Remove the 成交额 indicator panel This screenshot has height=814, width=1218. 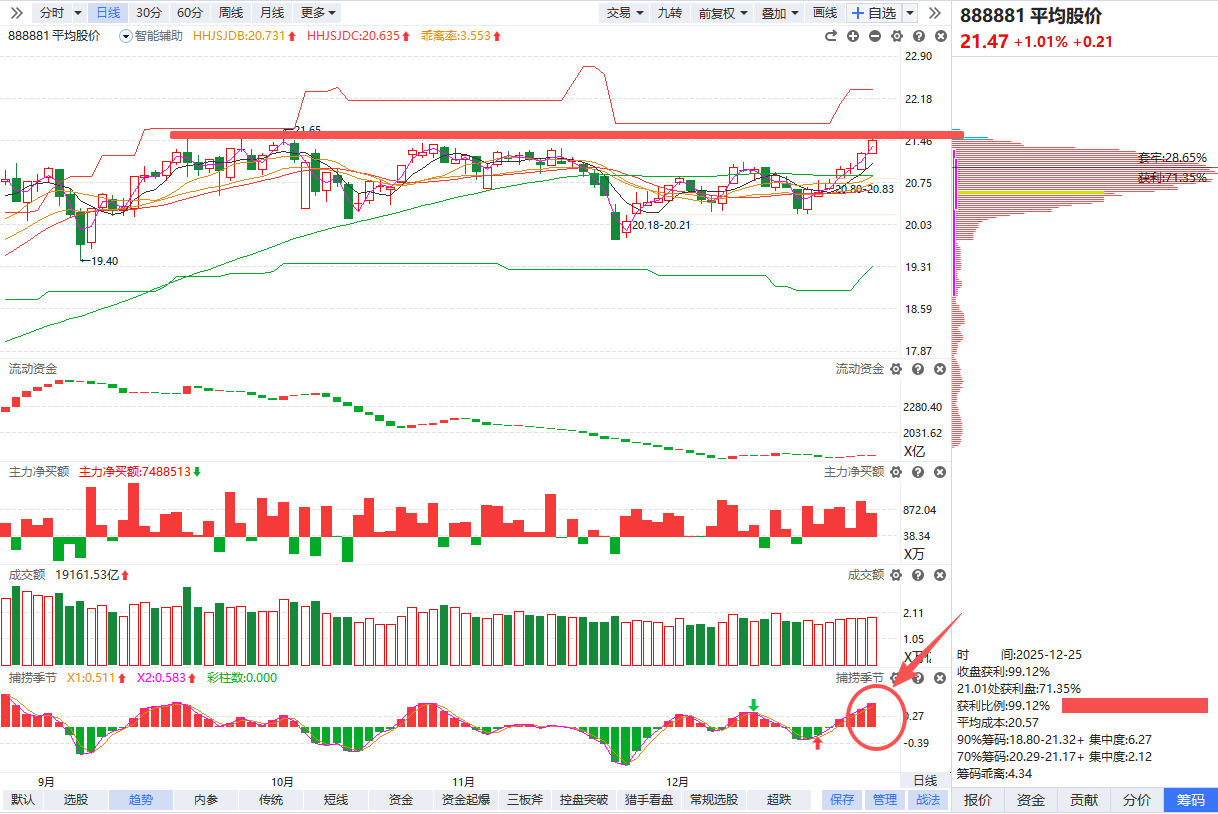pos(940,575)
